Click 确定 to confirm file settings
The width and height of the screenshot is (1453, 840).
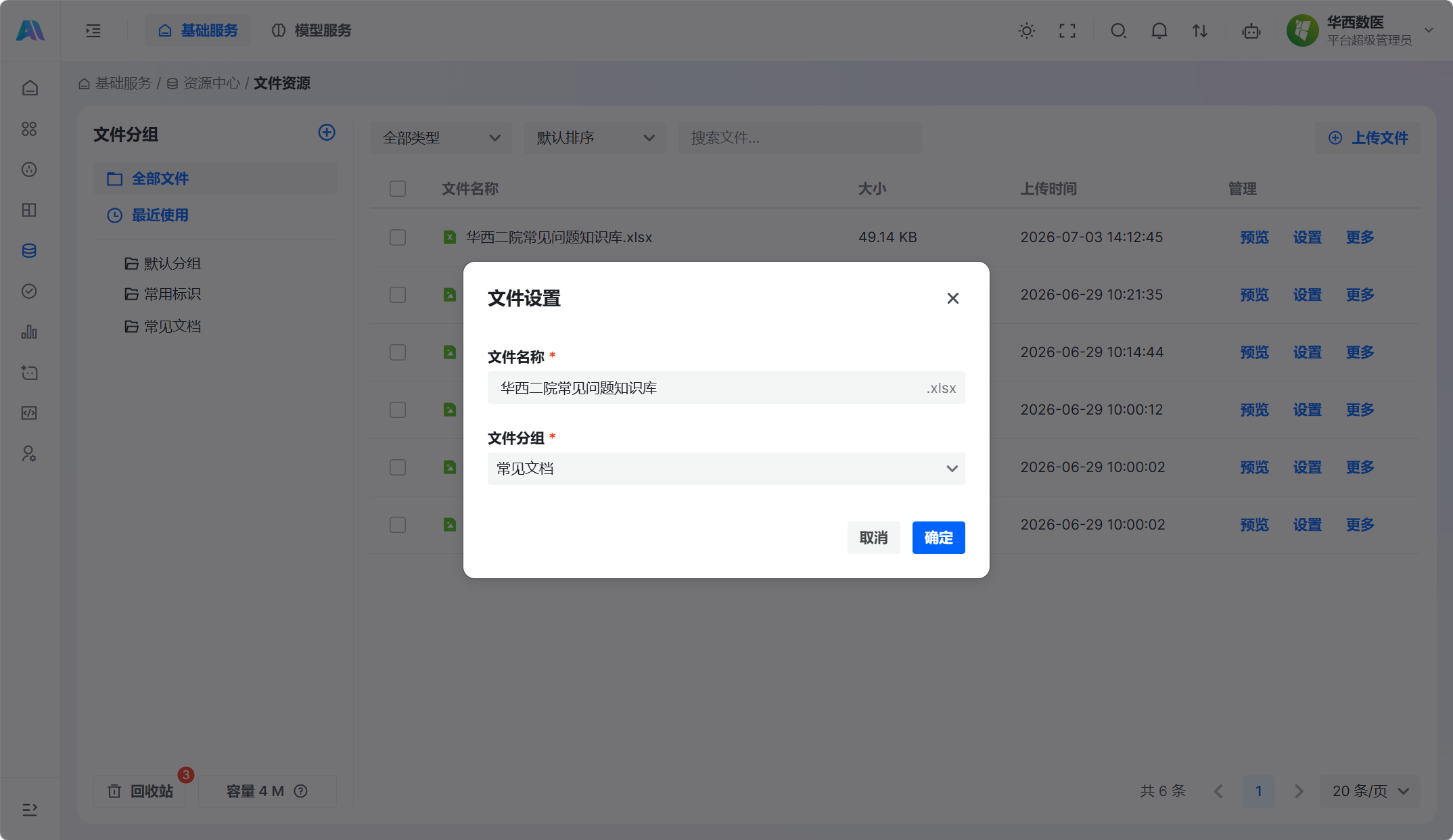(938, 538)
